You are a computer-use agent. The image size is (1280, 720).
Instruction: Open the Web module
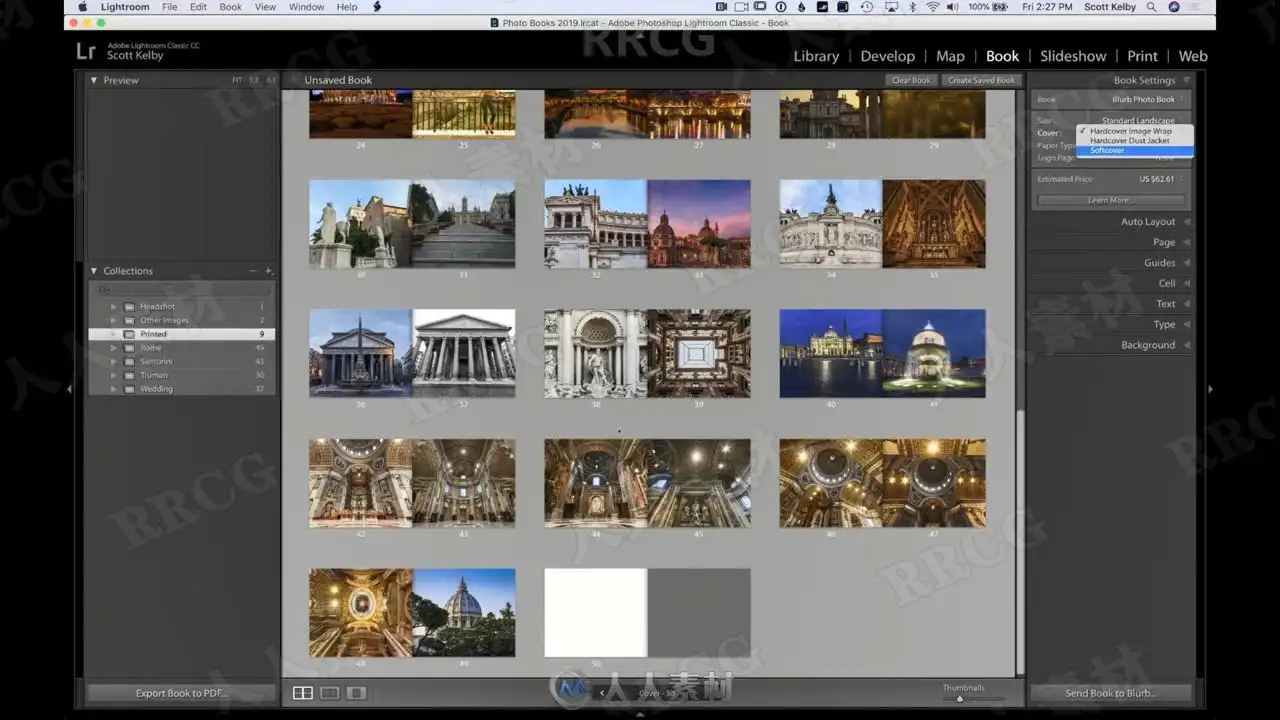click(x=1193, y=56)
